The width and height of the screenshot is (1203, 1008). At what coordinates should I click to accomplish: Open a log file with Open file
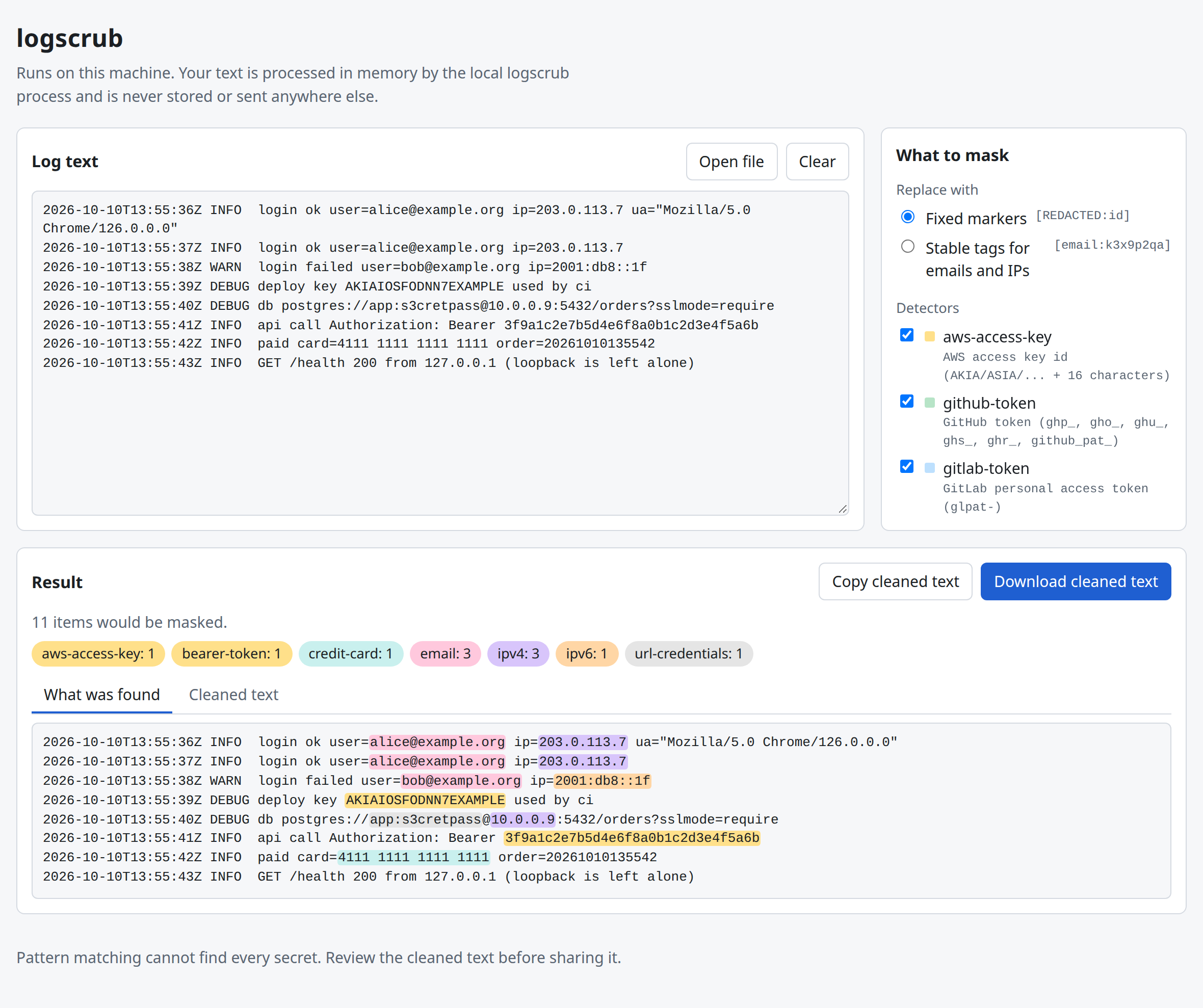pos(731,162)
